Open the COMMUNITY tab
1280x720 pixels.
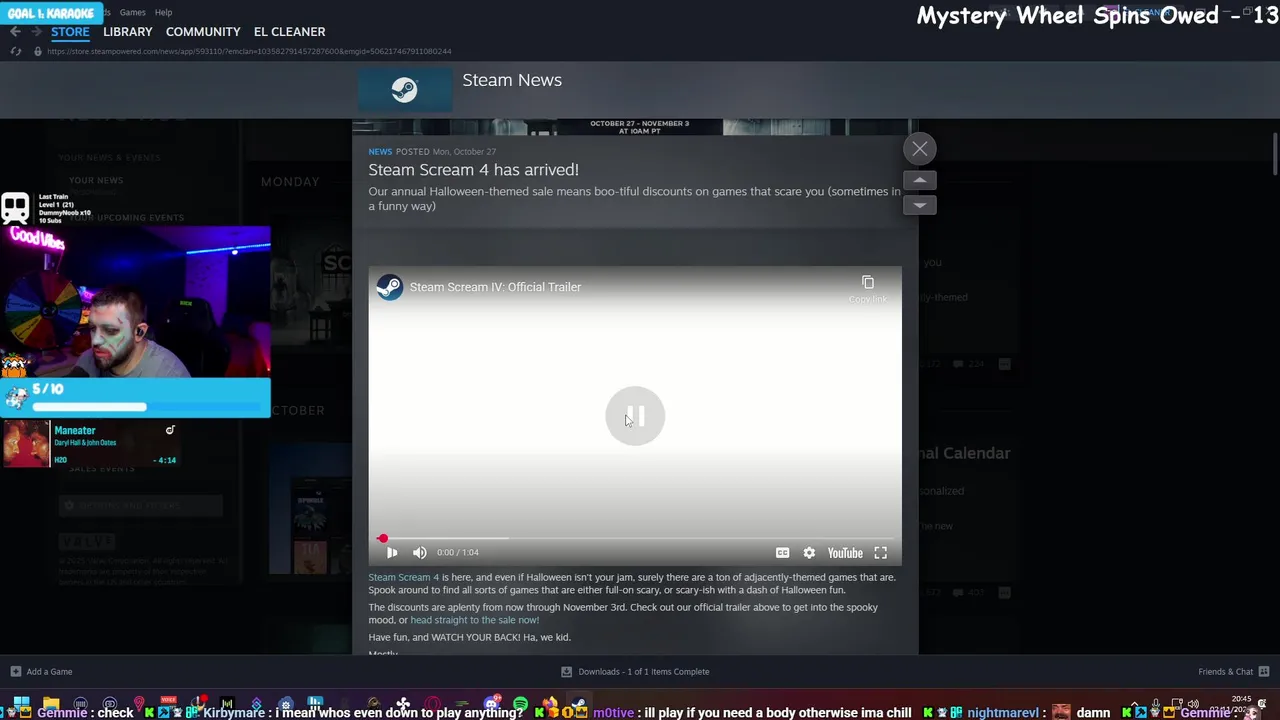click(x=203, y=32)
